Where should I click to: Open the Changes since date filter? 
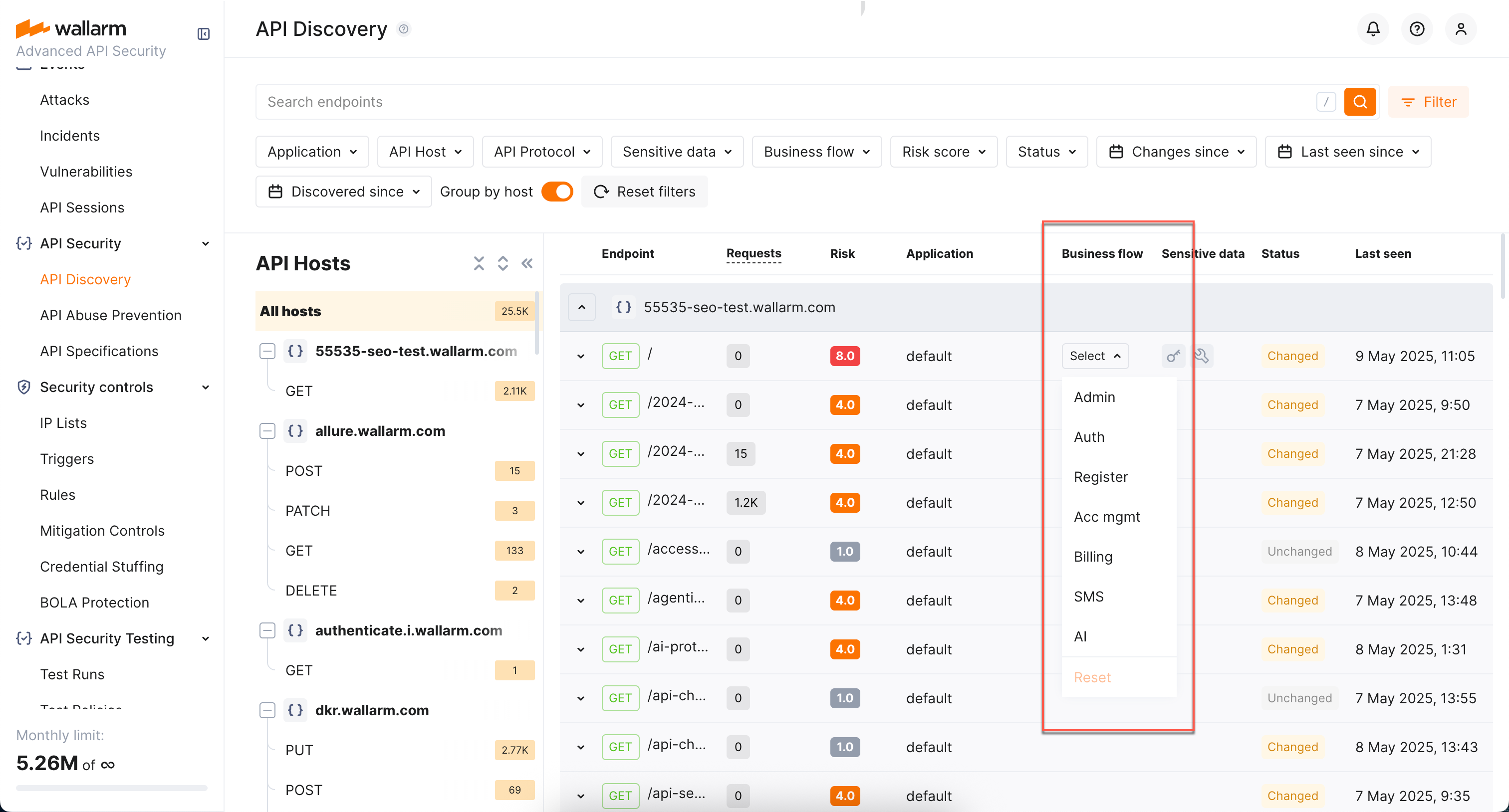click(x=1176, y=151)
